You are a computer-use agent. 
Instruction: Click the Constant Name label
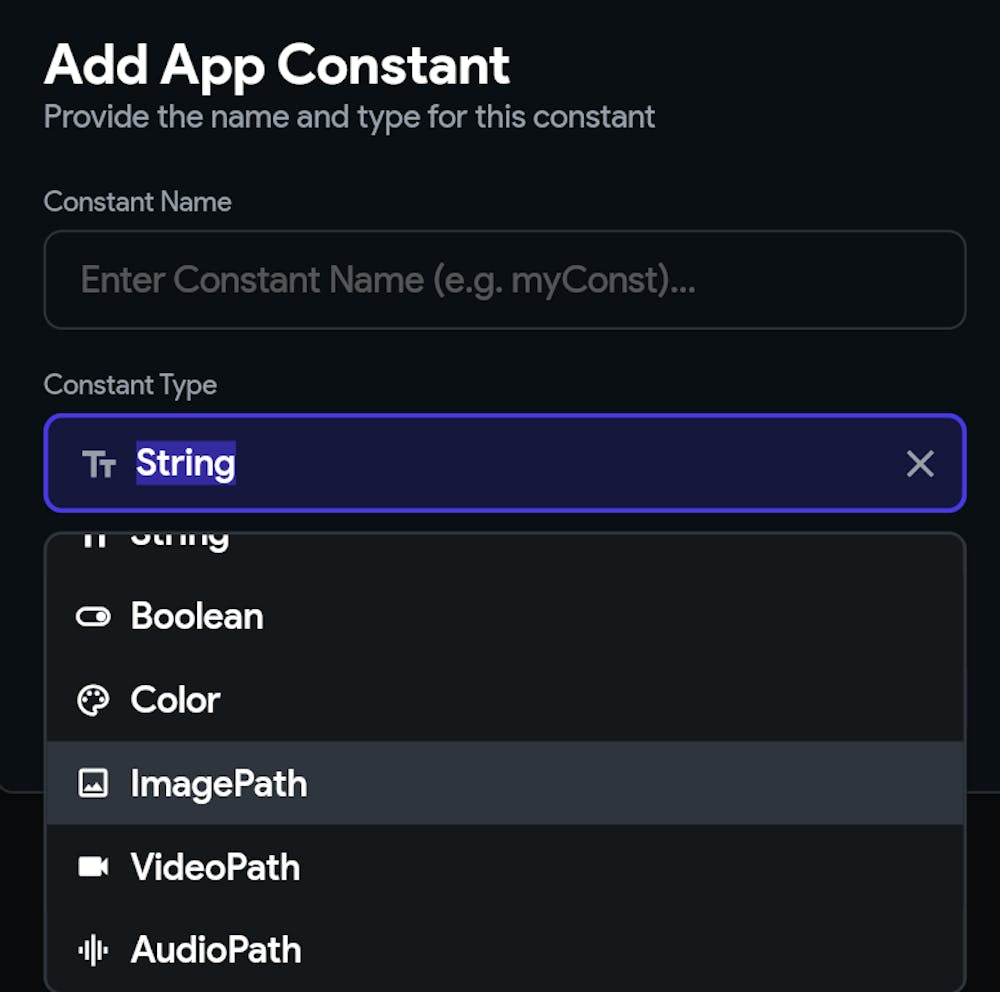pos(138,202)
